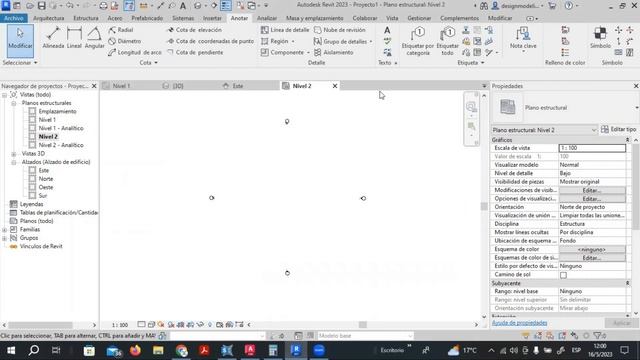Switch to the Arquitectura ribbon tab
Viewport: 640px width, 360px height.
[49, 18]
